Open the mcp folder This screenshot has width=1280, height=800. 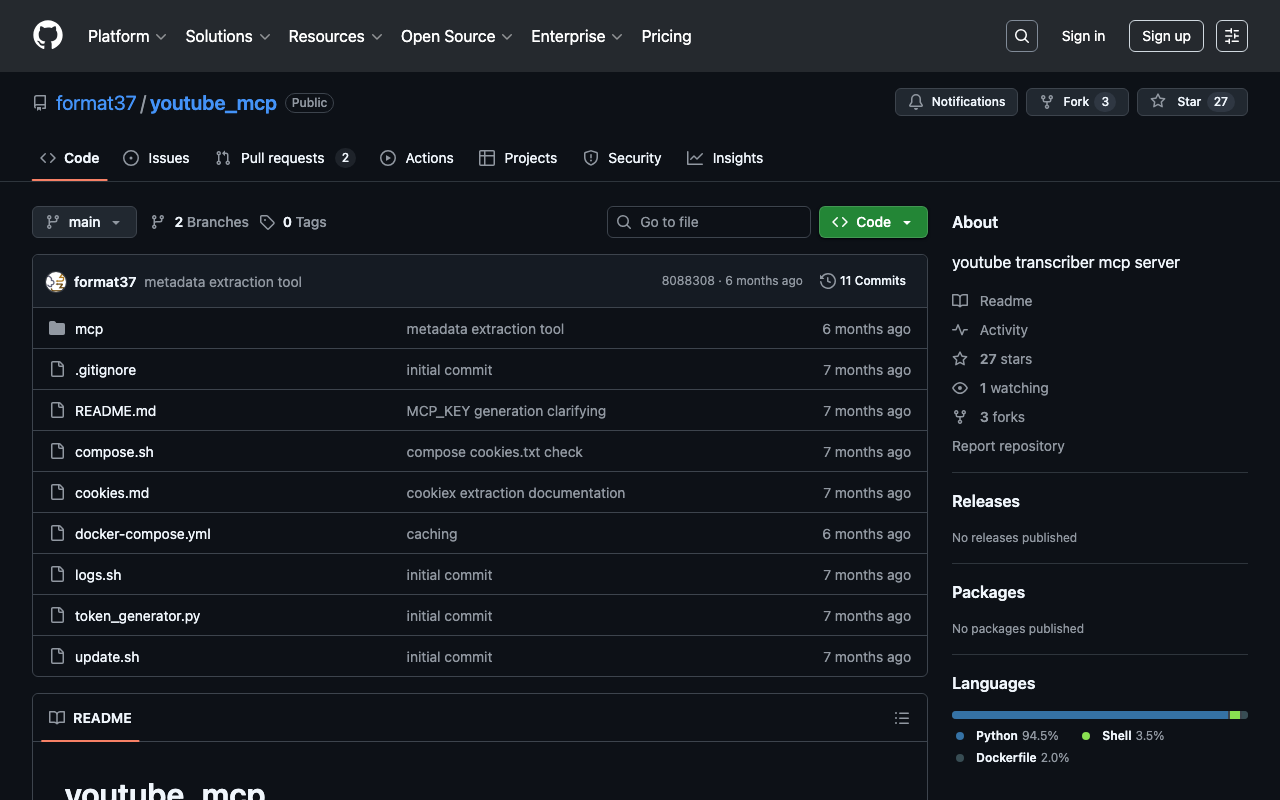[89, 329]
